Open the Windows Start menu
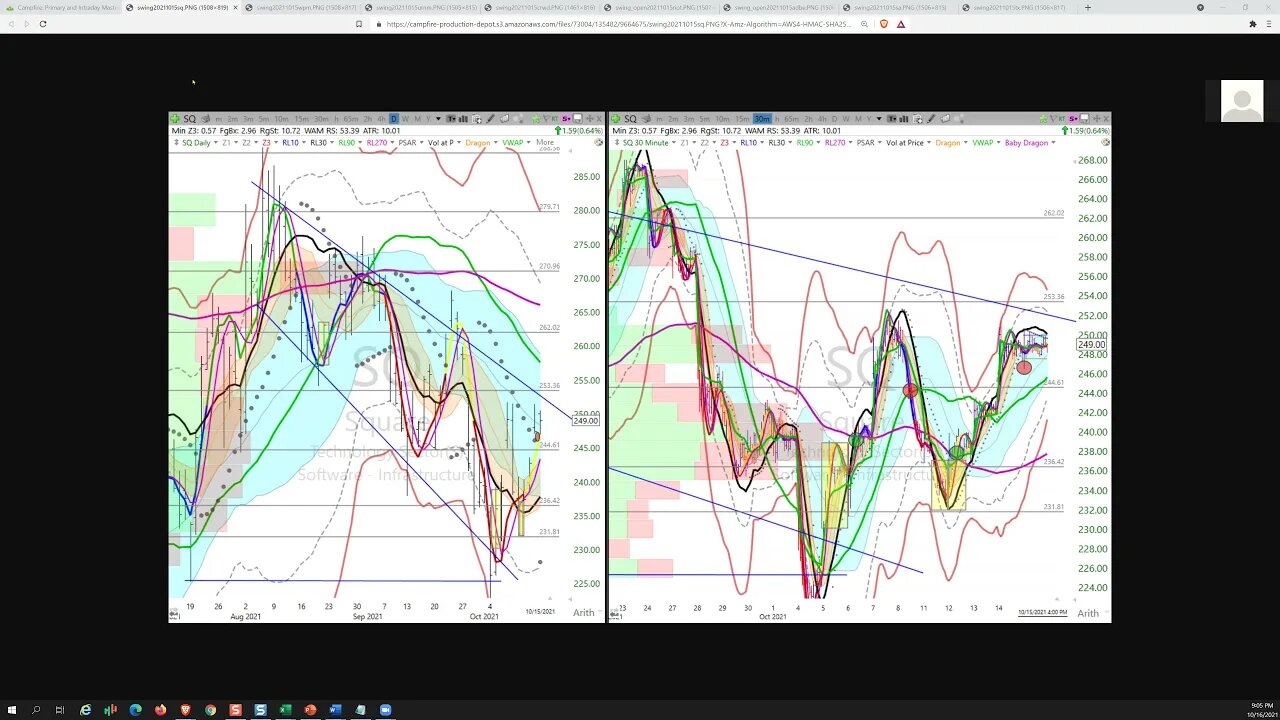Viewport: 1280px width, 720px height. pyautogui.click(x=12, y=710)
